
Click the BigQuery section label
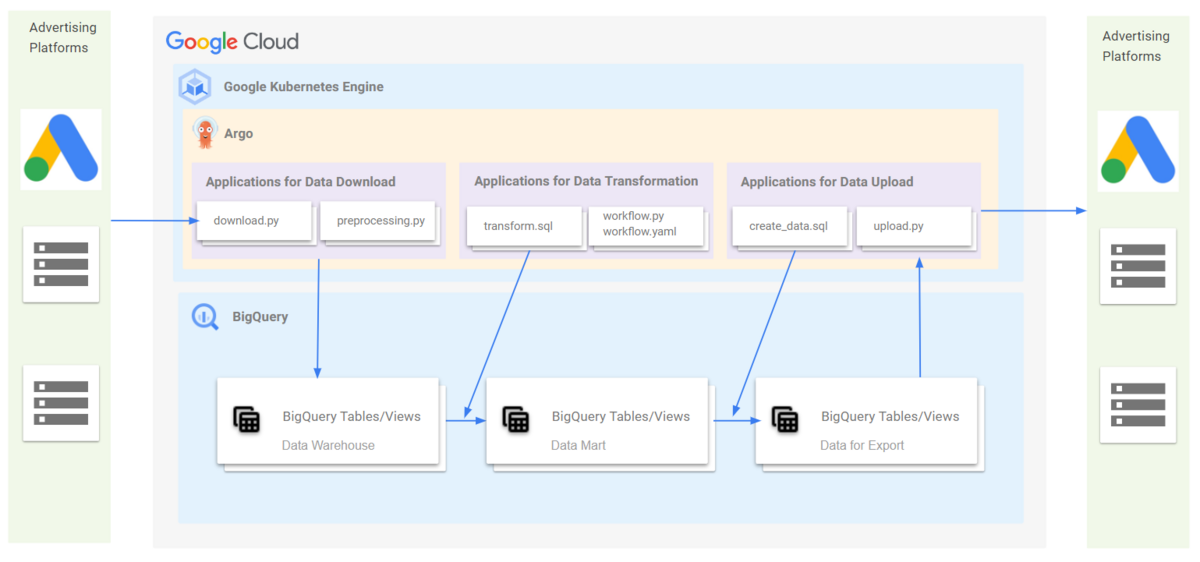coord(260,317)
